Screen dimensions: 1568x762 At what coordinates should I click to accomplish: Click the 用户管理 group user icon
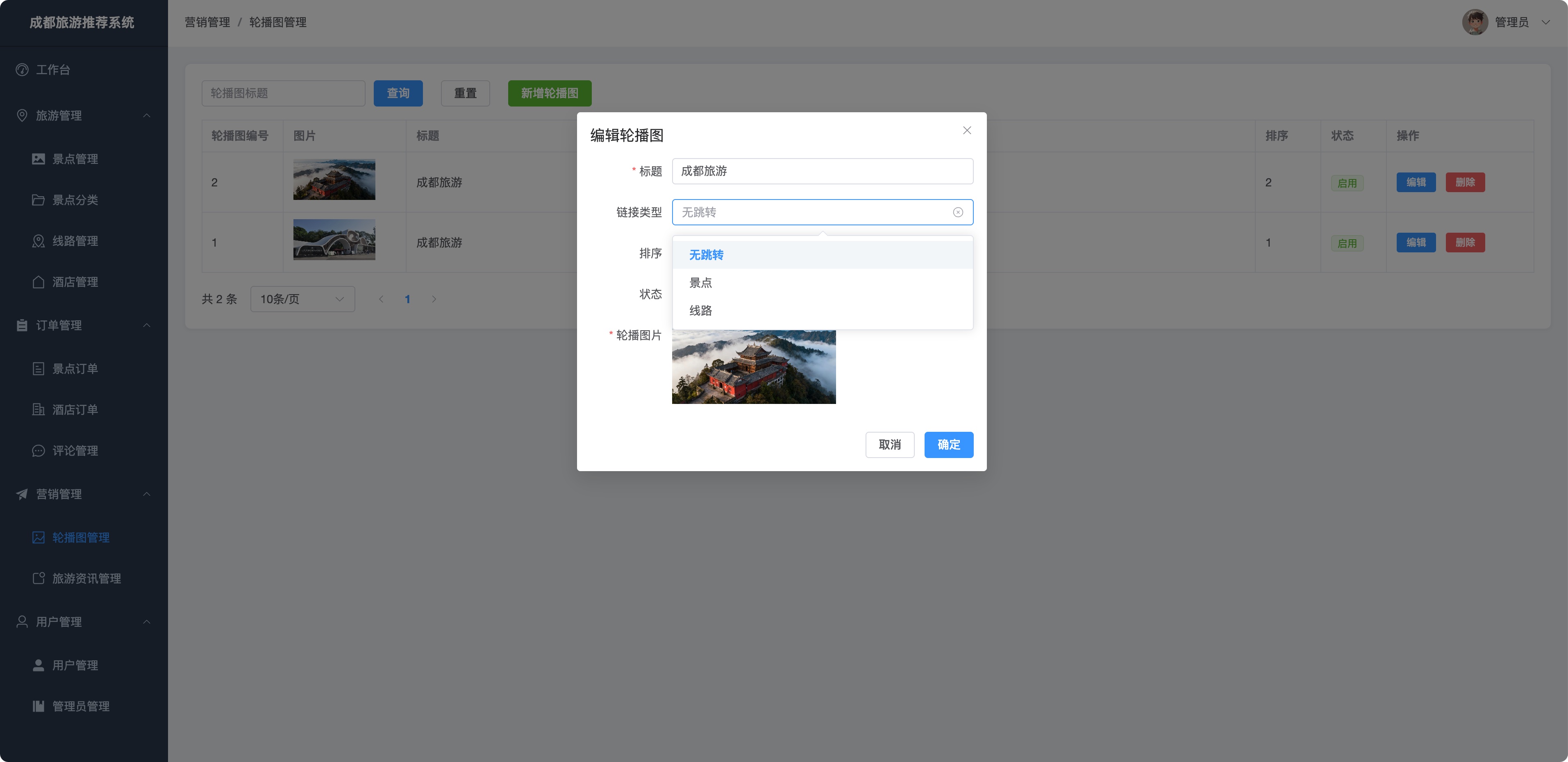click(x=22, y=621)
